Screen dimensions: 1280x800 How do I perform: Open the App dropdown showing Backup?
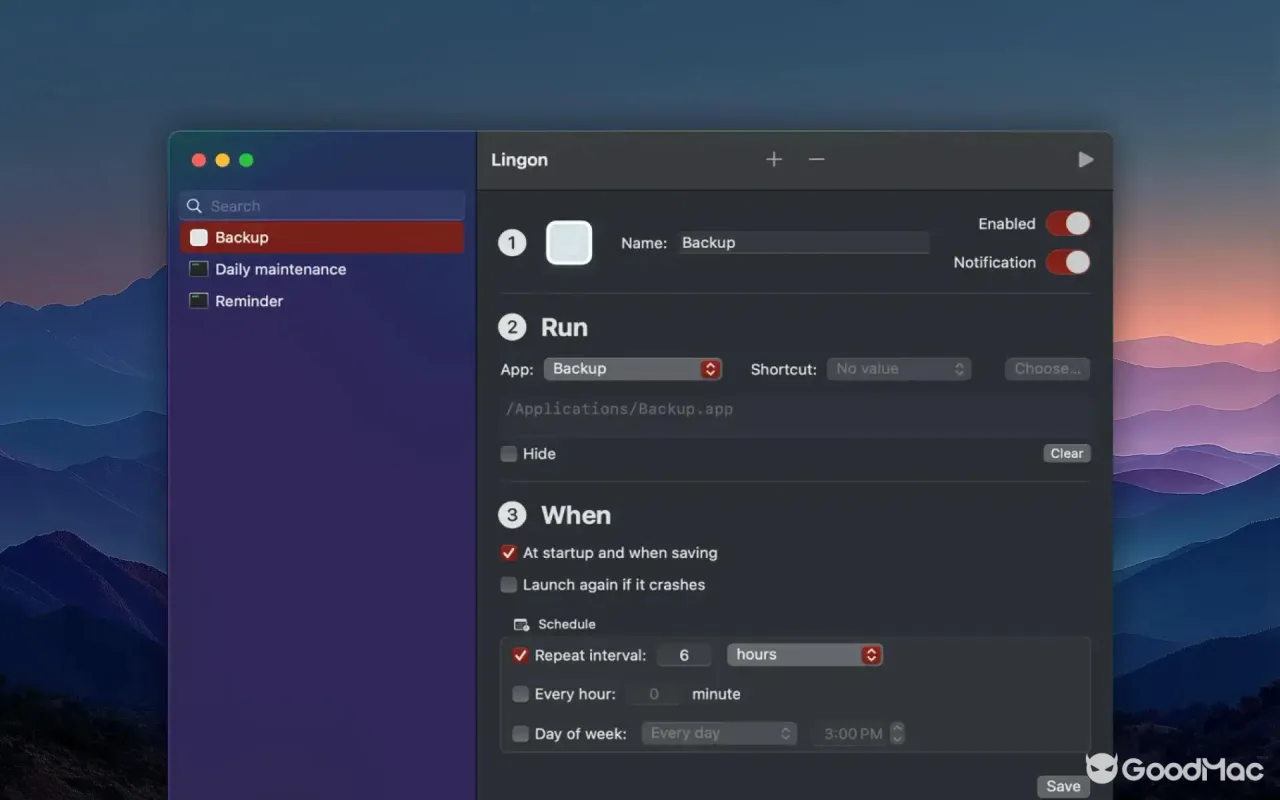(633, 369)
